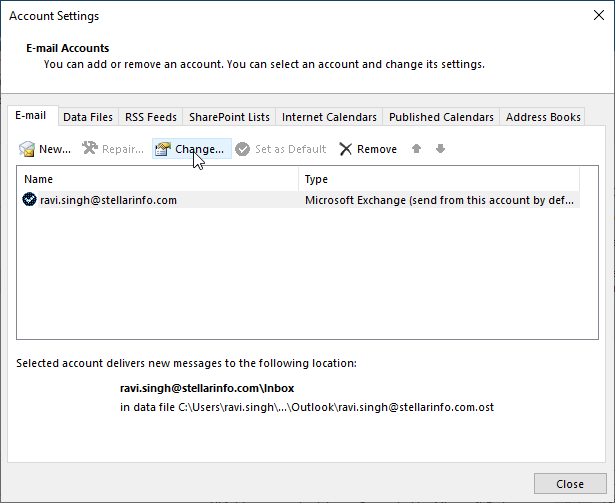The width and height of the screenshot is (615, 503).
Task: Sort accounts by the Name column header
Action: tap(158, 179)
